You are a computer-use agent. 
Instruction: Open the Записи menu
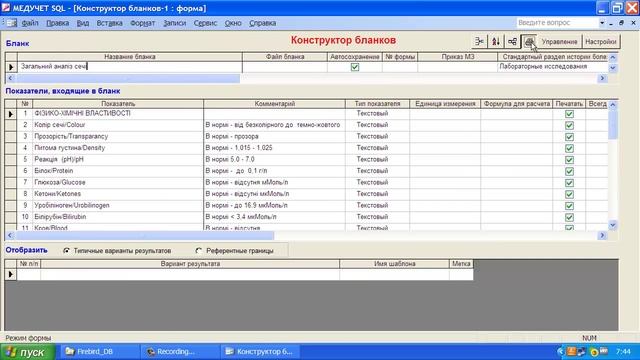(175, 23)
